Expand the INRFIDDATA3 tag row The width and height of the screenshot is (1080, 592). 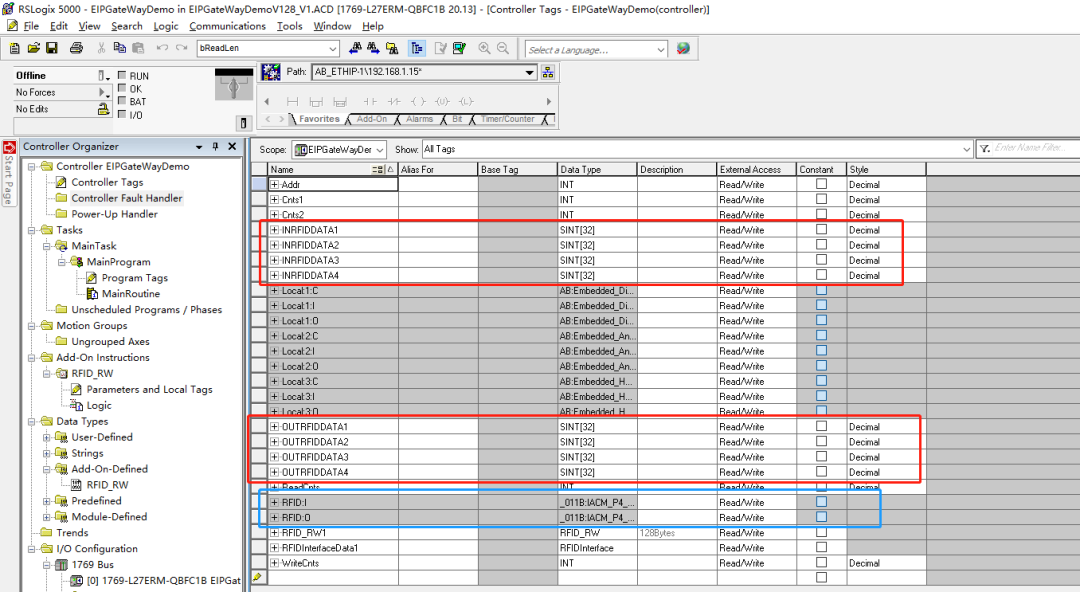click(275, 260)
